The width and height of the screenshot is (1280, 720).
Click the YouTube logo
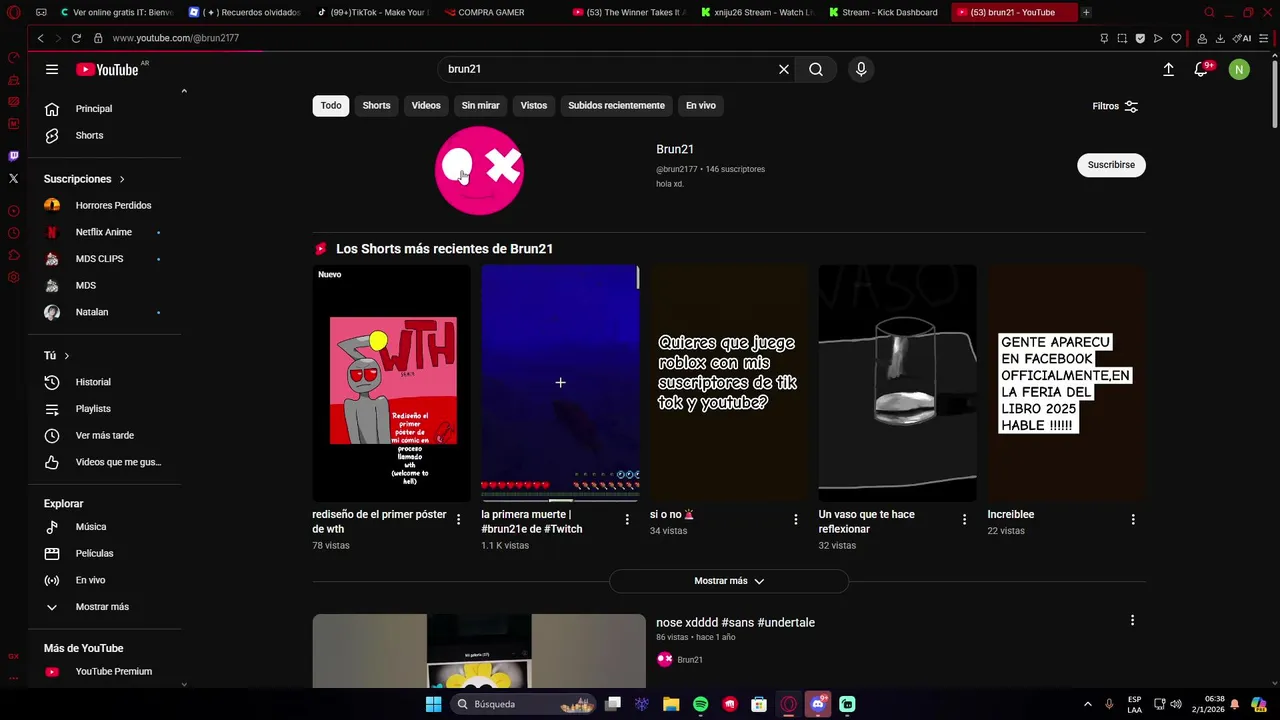[107, 69]
